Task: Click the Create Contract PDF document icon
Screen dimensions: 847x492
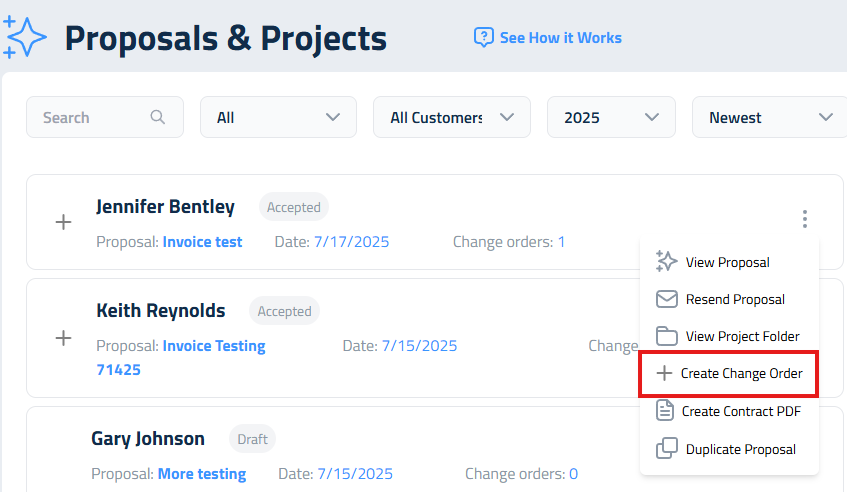Action: [x=665, y=410]
